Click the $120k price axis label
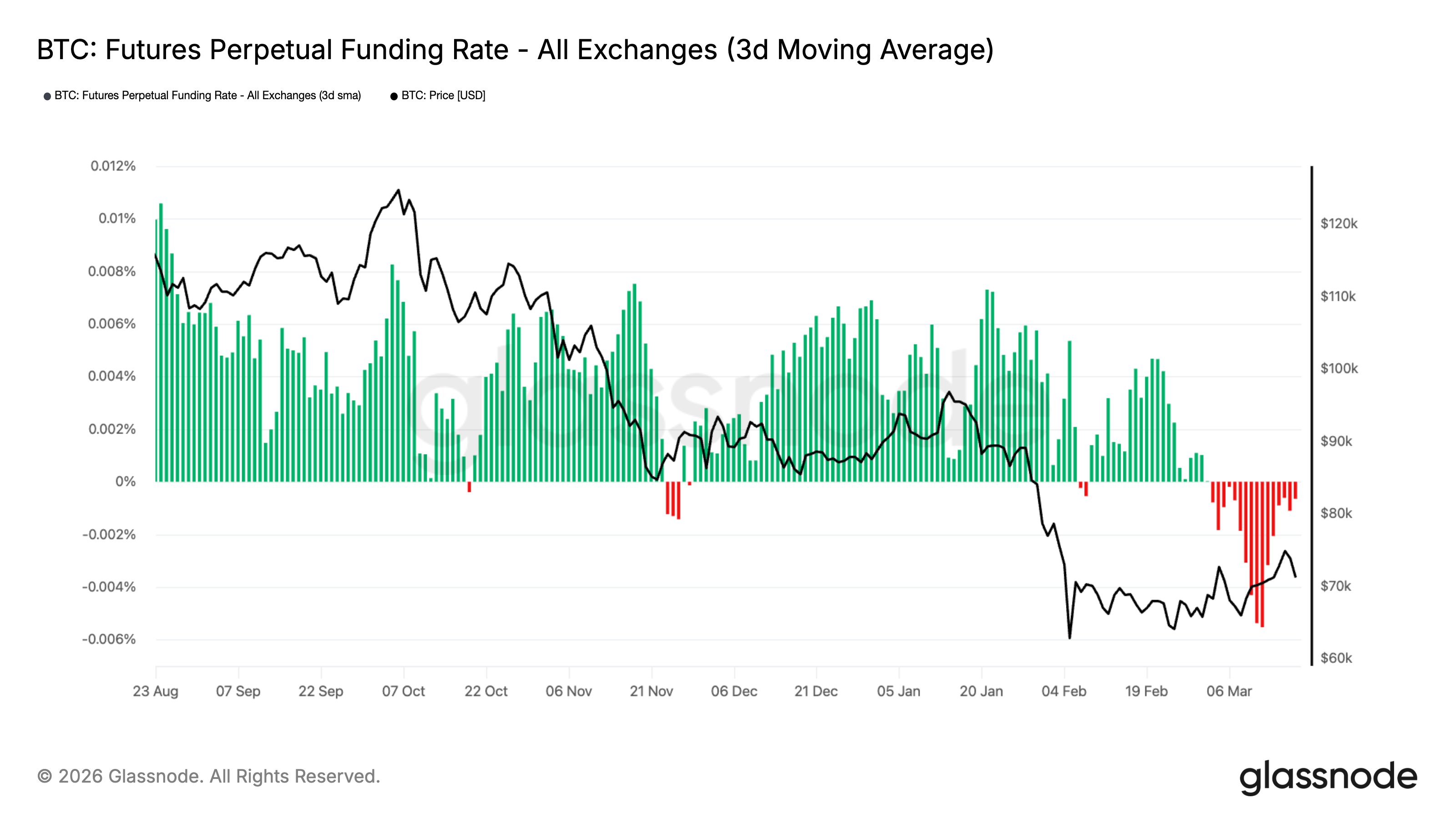Image resolution: width=1456 pixels, height=819 pixels. (1339, 224)
